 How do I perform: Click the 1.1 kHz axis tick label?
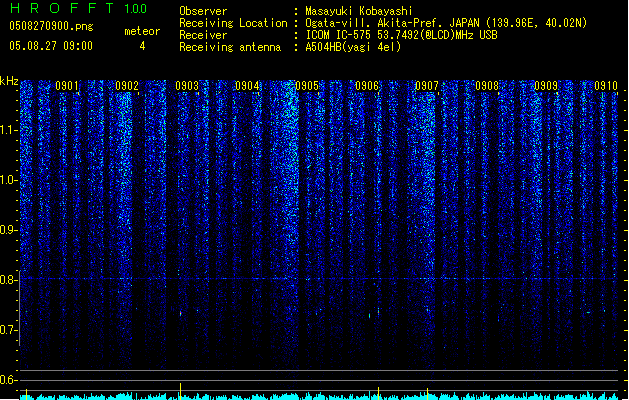pos(9,130)
